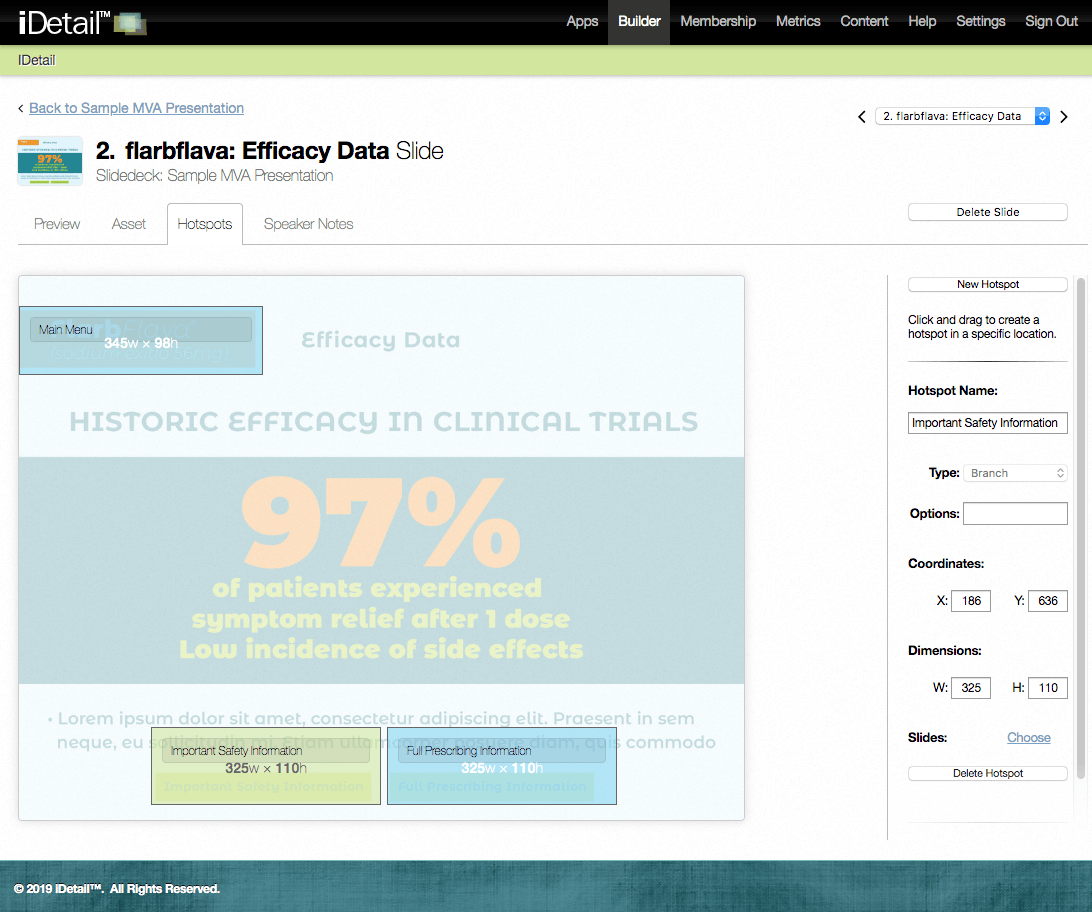Click the Delete Hotspot button
This screenshot has width=1092, height=912.
pyautogui.click(x=988, y=773)
